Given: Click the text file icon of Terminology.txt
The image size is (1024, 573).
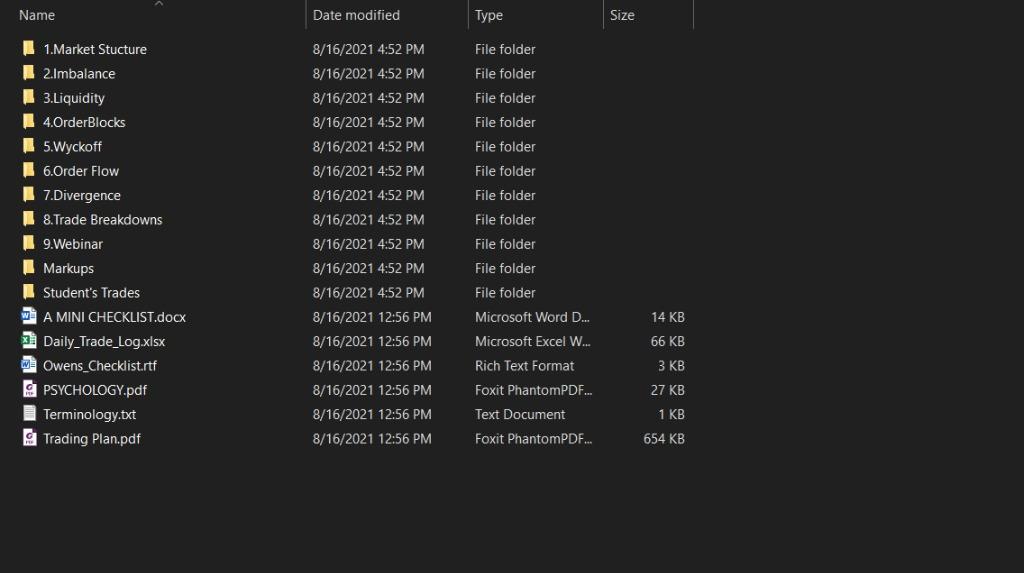Looking at the screenshot, I should click(x=28, y=414).
